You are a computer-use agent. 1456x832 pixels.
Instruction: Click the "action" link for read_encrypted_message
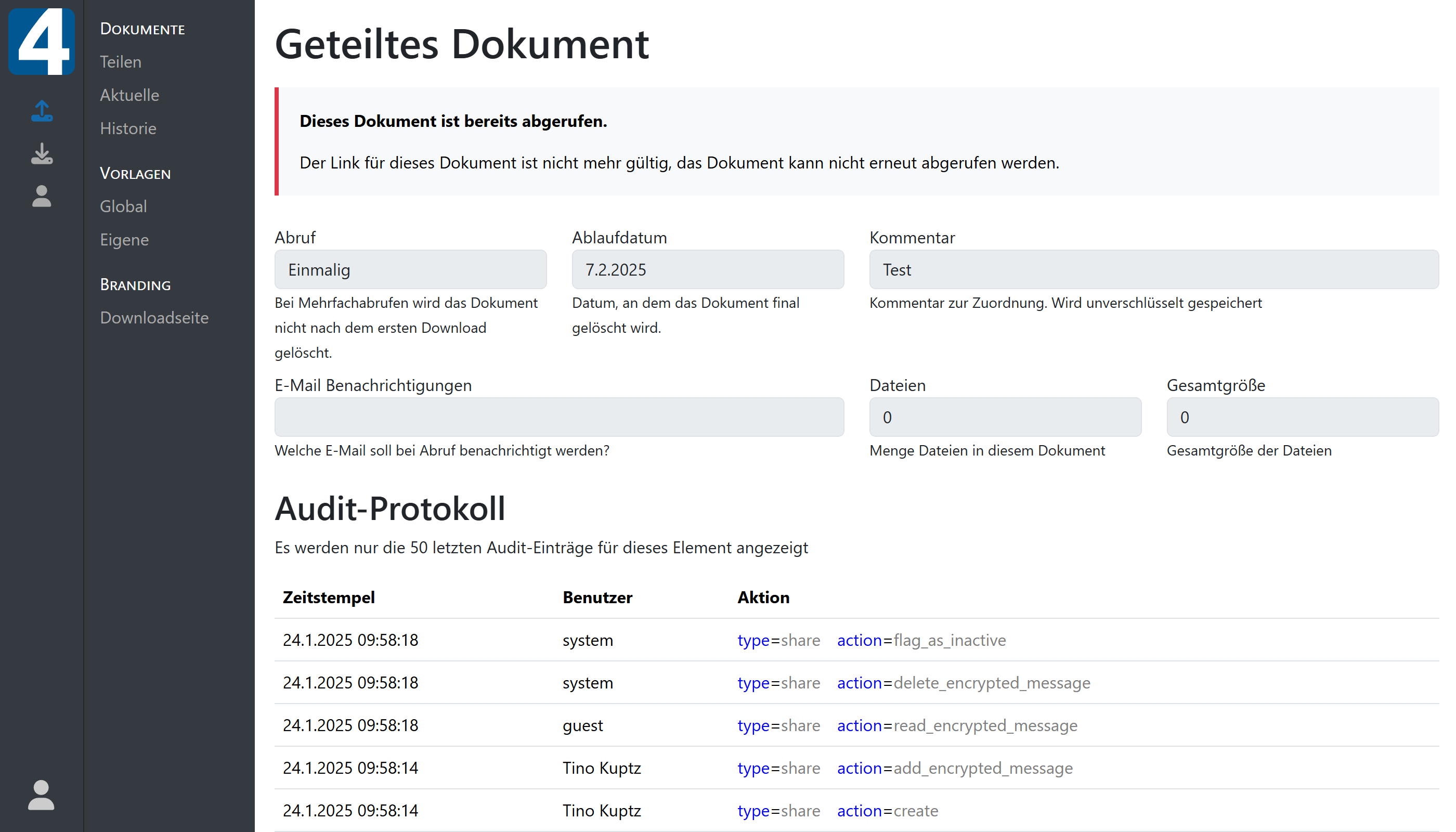859,725
